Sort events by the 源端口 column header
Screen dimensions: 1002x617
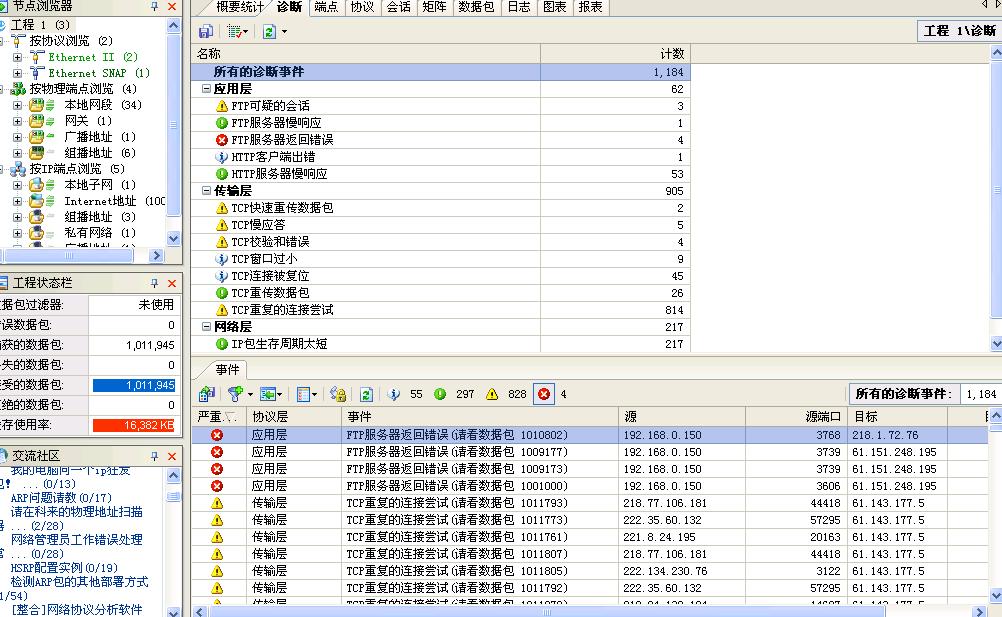pyautogui.click(x=796, y=416)
